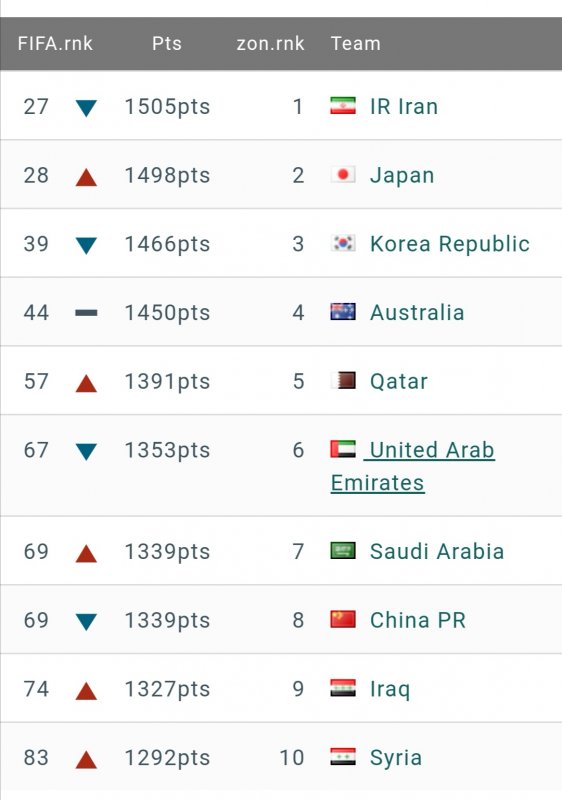Screen dimensions: 562x800
Task: Open the Korea Republic team link
Action: 450,244
